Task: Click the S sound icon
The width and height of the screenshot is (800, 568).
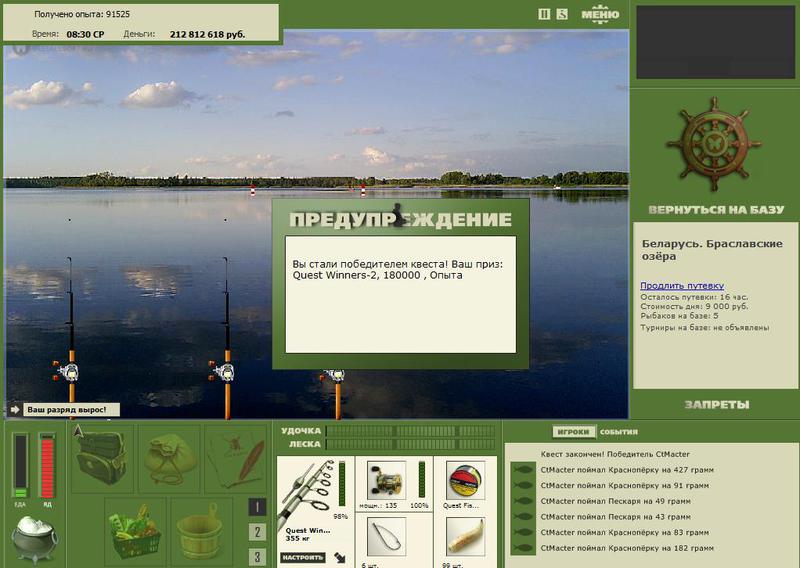Action: pos(562,14)
